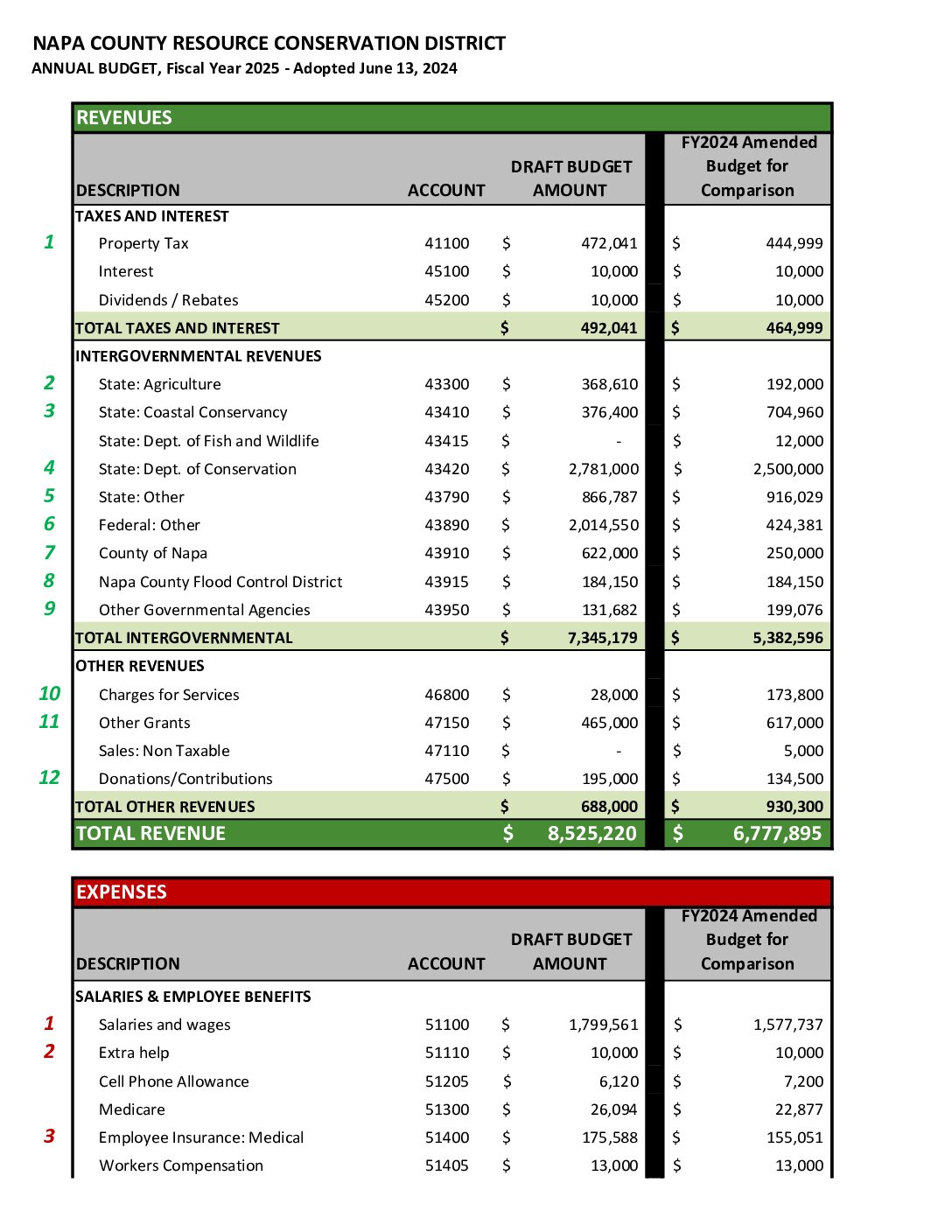Click Salaries and wages amount 1,799,561
This screenshot has width=952, height=1232.
[x=604, y=1025]
